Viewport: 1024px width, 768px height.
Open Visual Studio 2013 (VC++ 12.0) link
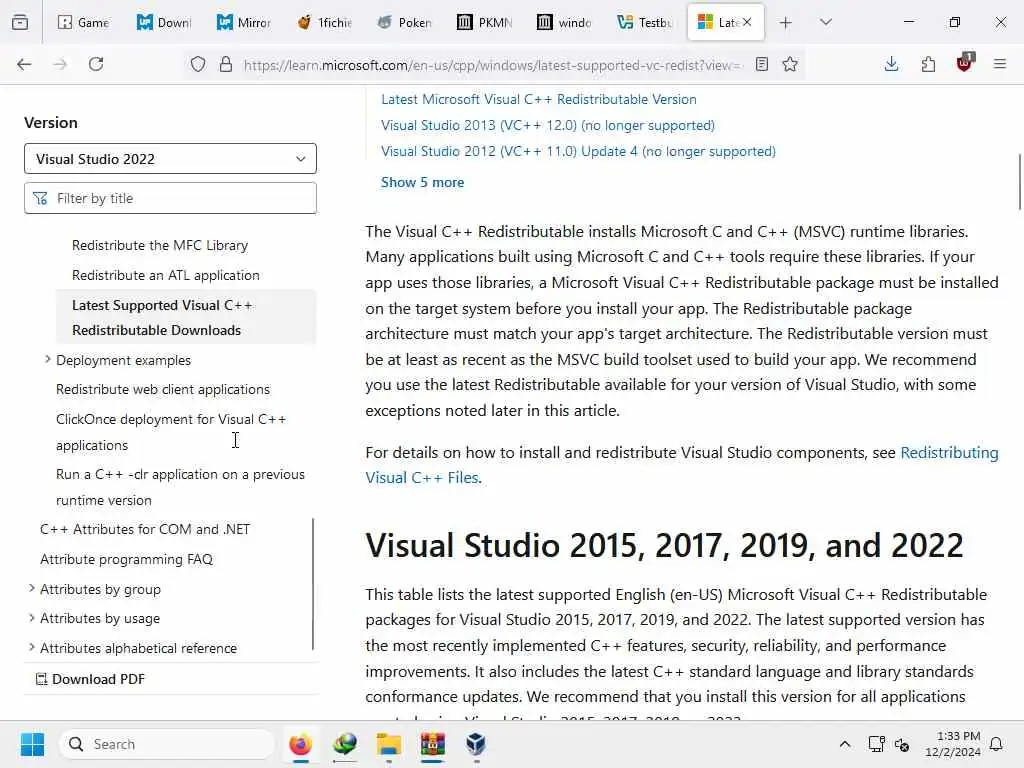548,125
